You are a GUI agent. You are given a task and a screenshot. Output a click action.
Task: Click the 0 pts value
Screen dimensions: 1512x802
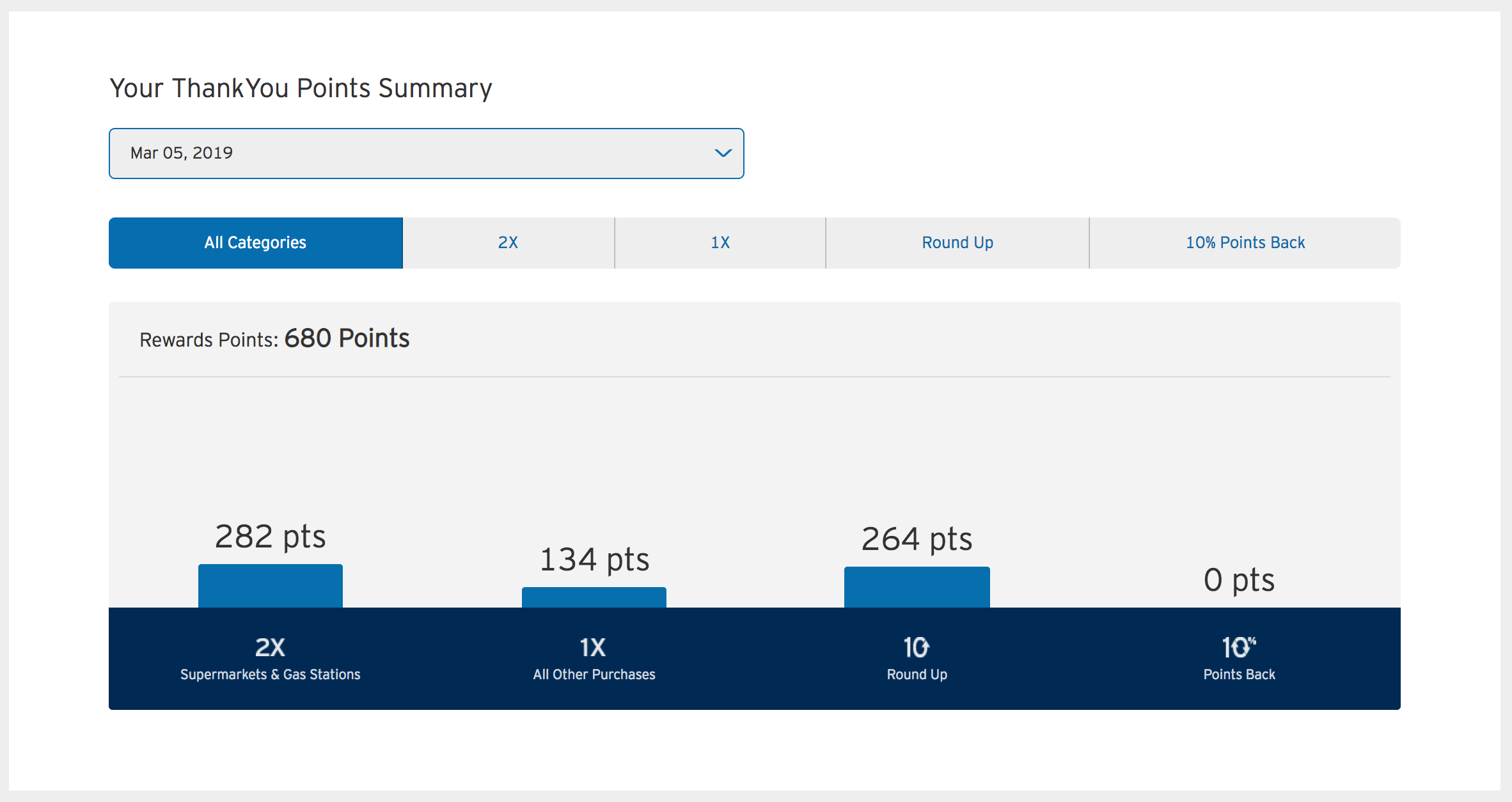coord(1239,580)
